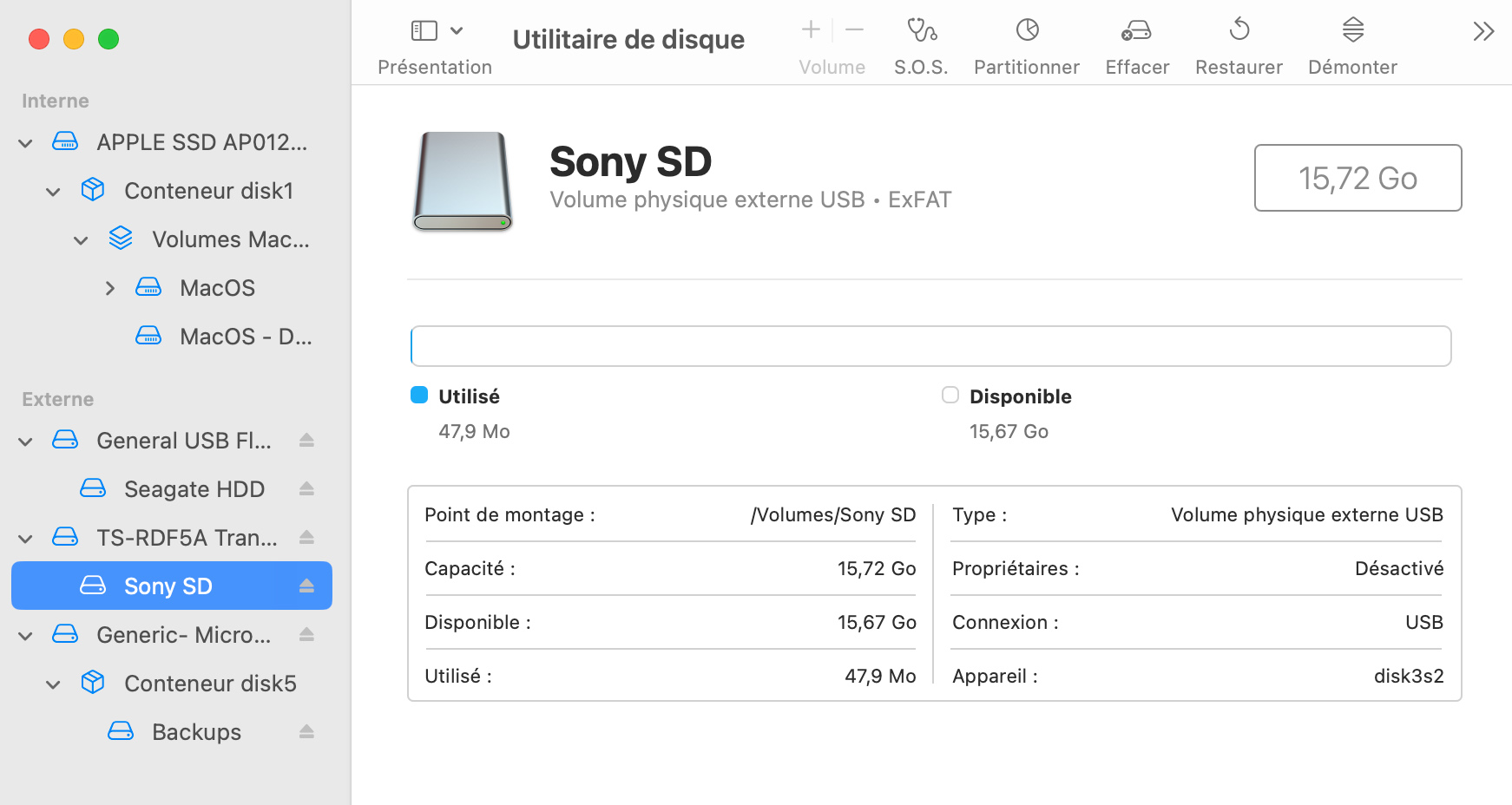The height and width of the screenshot is (805, 1512).
Task: Select Generic- Micro drive
Action: (172, 635)
